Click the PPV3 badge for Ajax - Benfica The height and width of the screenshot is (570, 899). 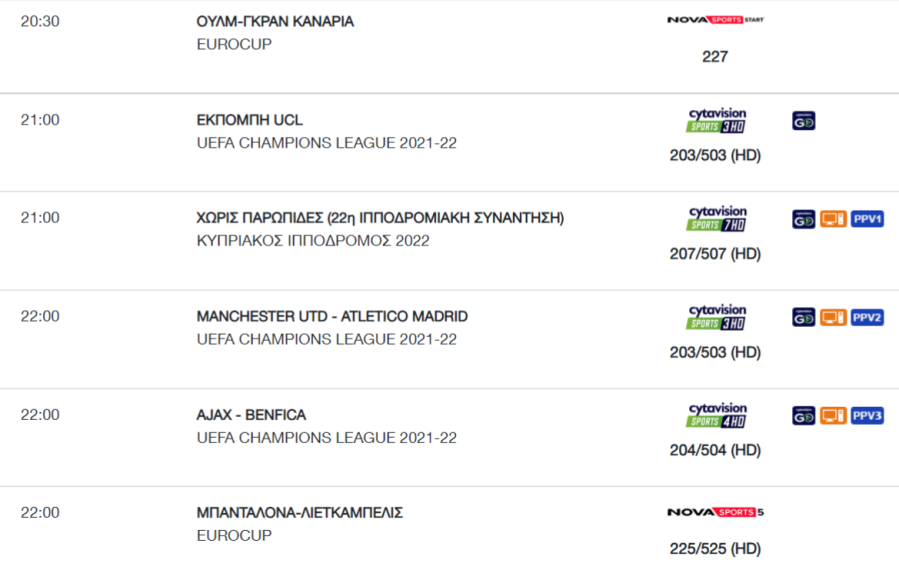click(x=867, y=415)
